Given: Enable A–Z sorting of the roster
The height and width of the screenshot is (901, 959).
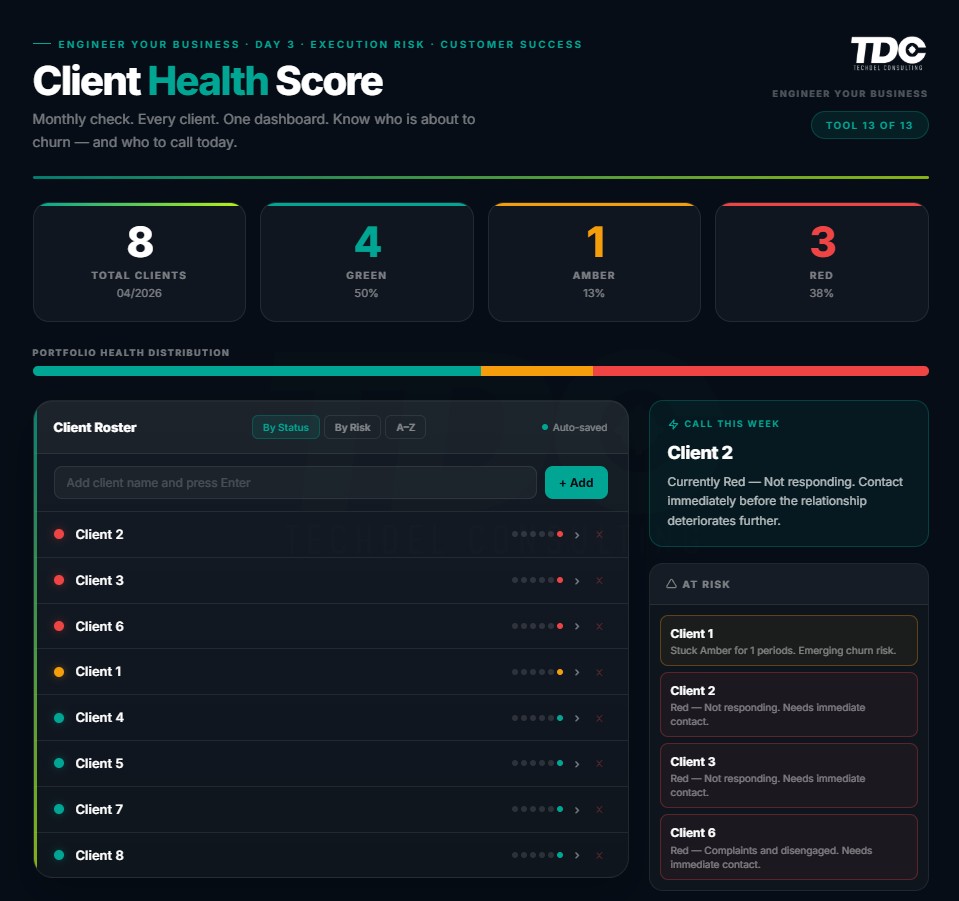Looking at the screenshot, I should pyautogui.click(x=406, y=426).
